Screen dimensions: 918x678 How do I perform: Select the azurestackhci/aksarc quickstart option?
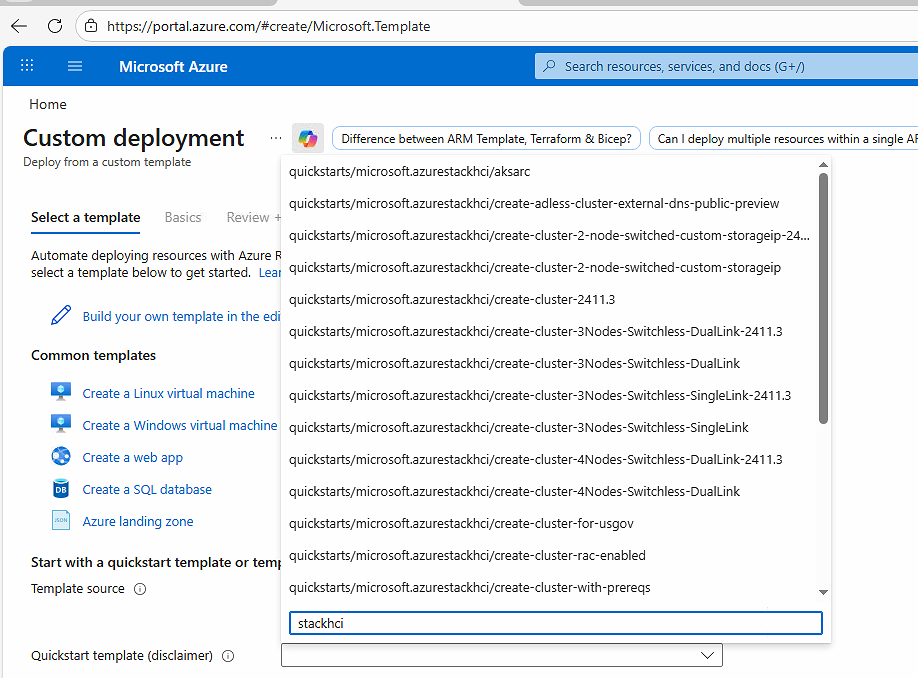pyautogui.click(x=410, y=171)
